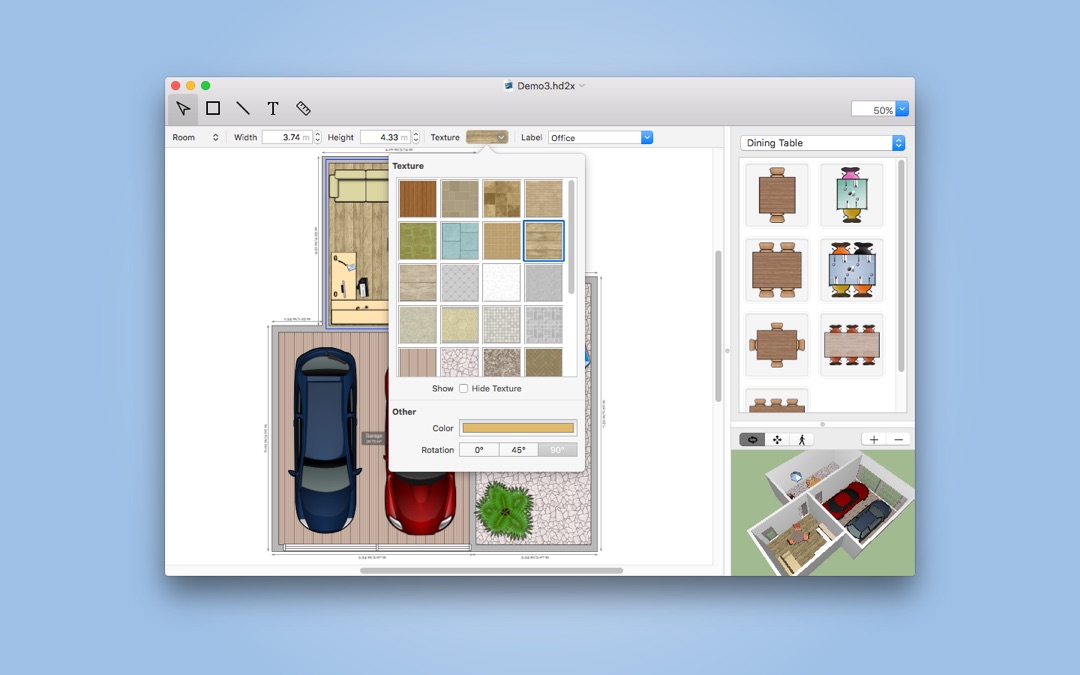Zoom in 3D preview with plus button
The image size is (1080, 675).
click(x=874, y=439)
